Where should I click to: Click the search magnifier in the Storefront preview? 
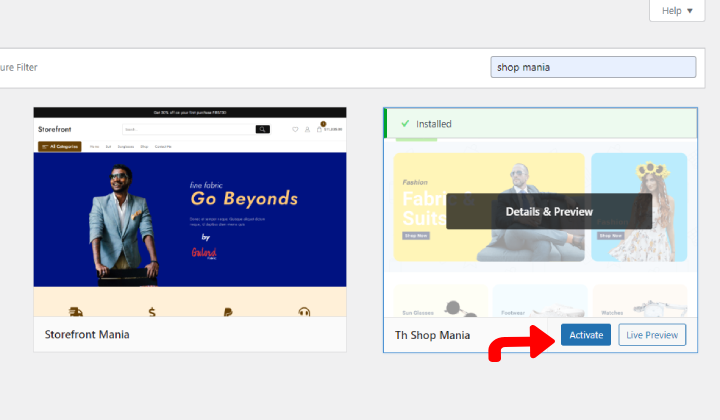coord(263,129)
